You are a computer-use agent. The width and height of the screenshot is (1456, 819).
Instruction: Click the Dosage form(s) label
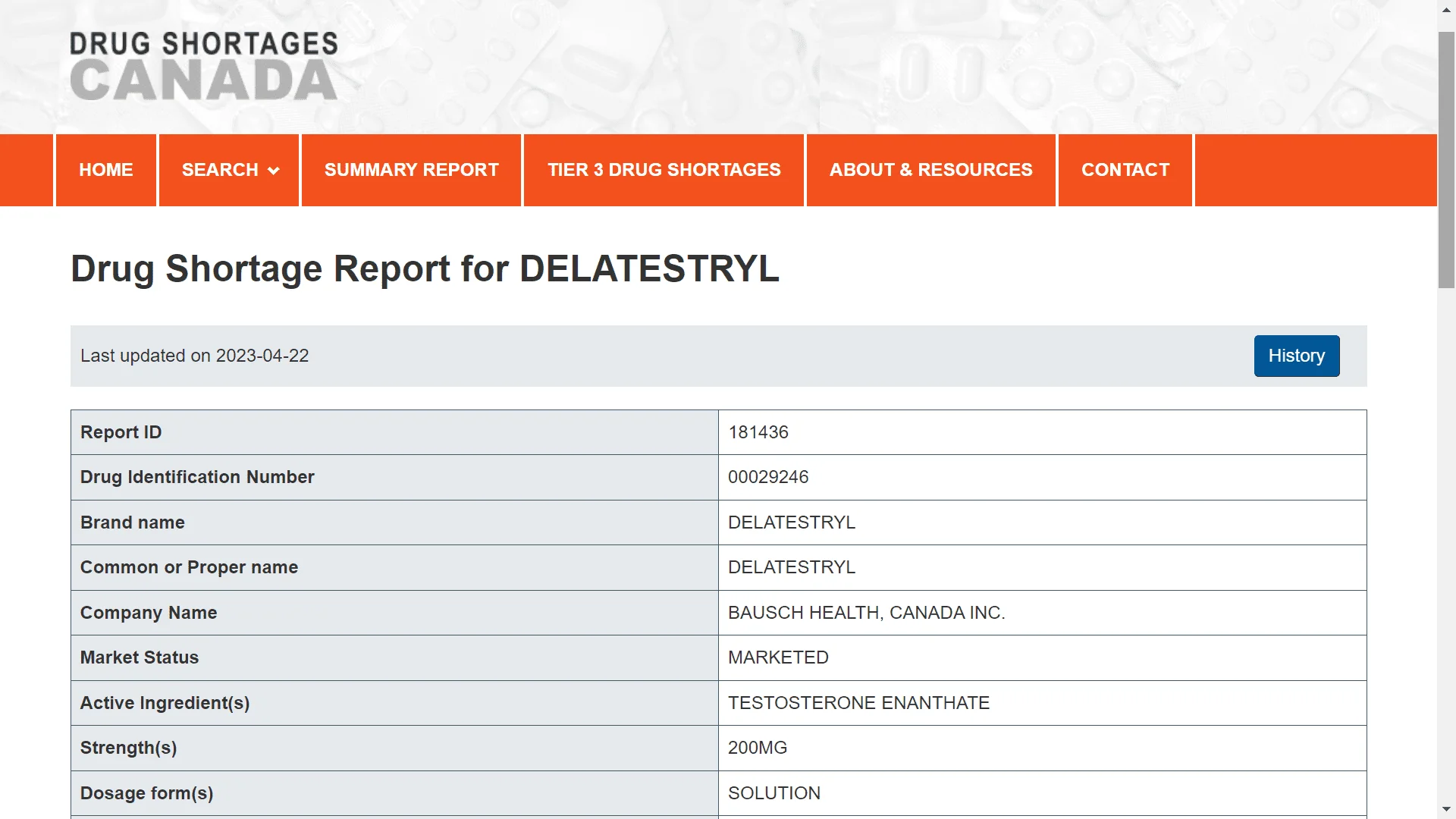tap(147, 793)
